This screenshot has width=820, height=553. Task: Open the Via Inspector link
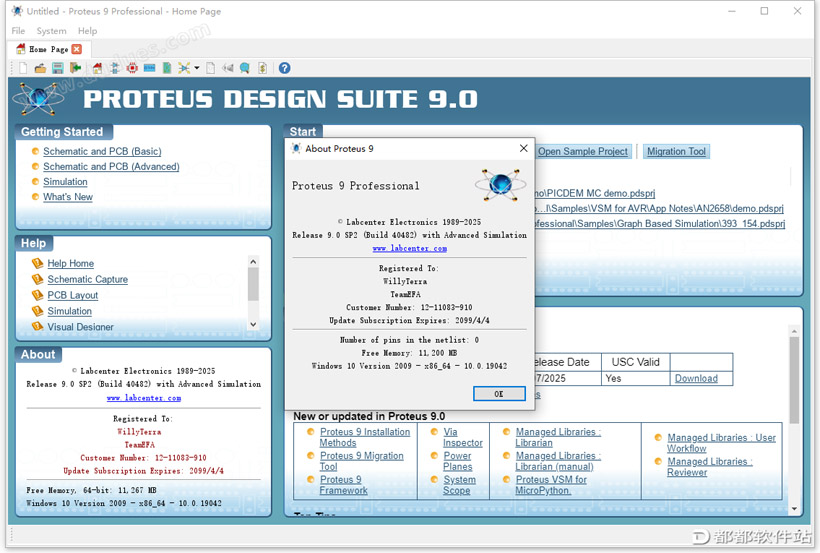point(463,437)
